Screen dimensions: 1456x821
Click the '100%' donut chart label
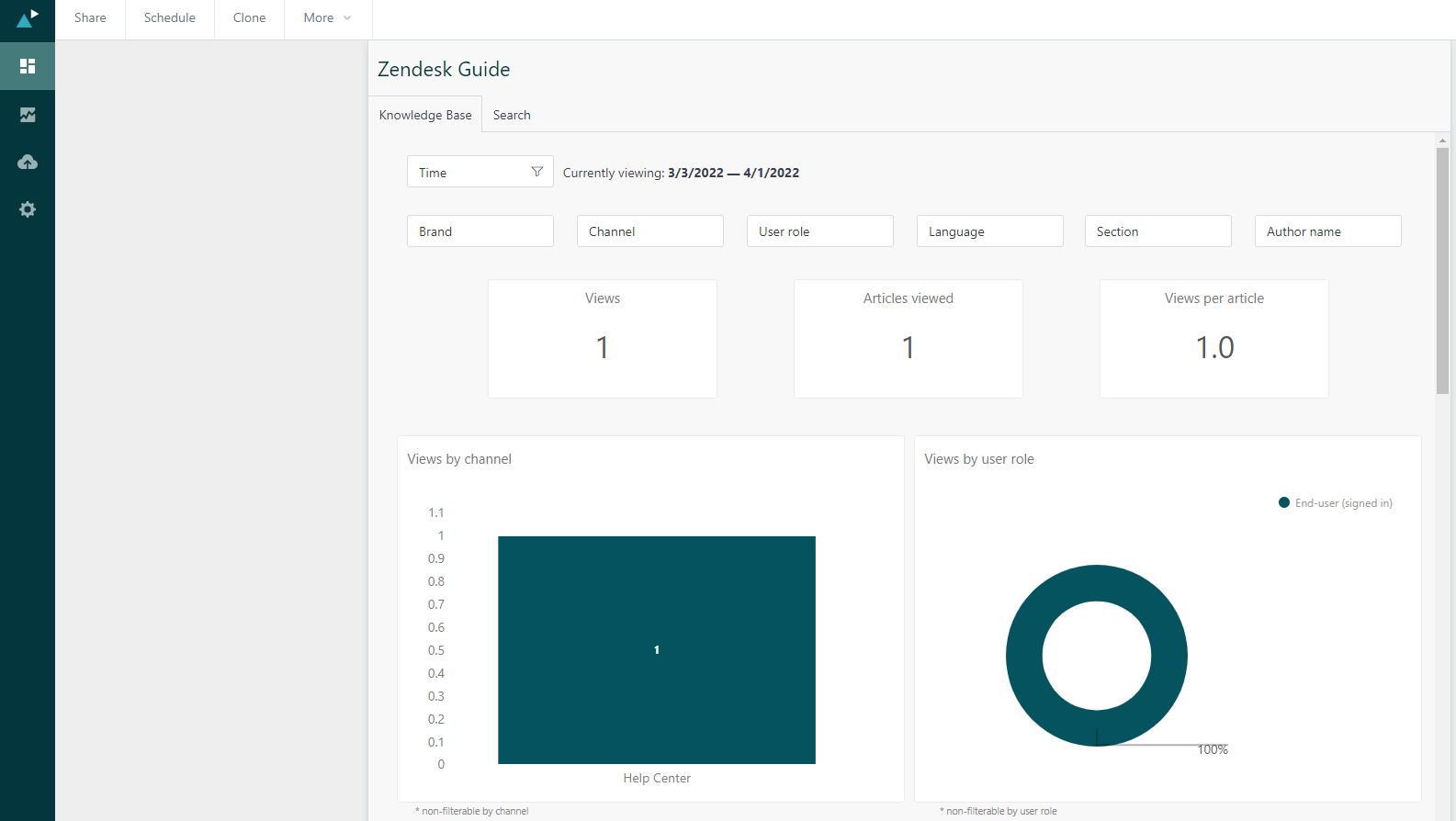(1213, 750)
